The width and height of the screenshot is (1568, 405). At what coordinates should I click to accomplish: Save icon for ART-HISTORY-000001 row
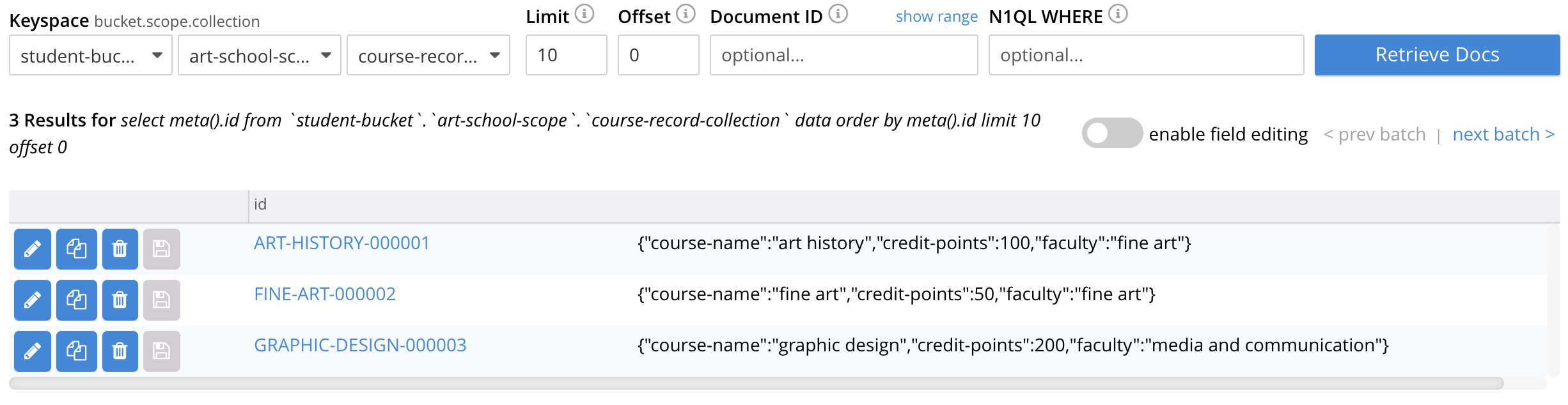[162, 249]
